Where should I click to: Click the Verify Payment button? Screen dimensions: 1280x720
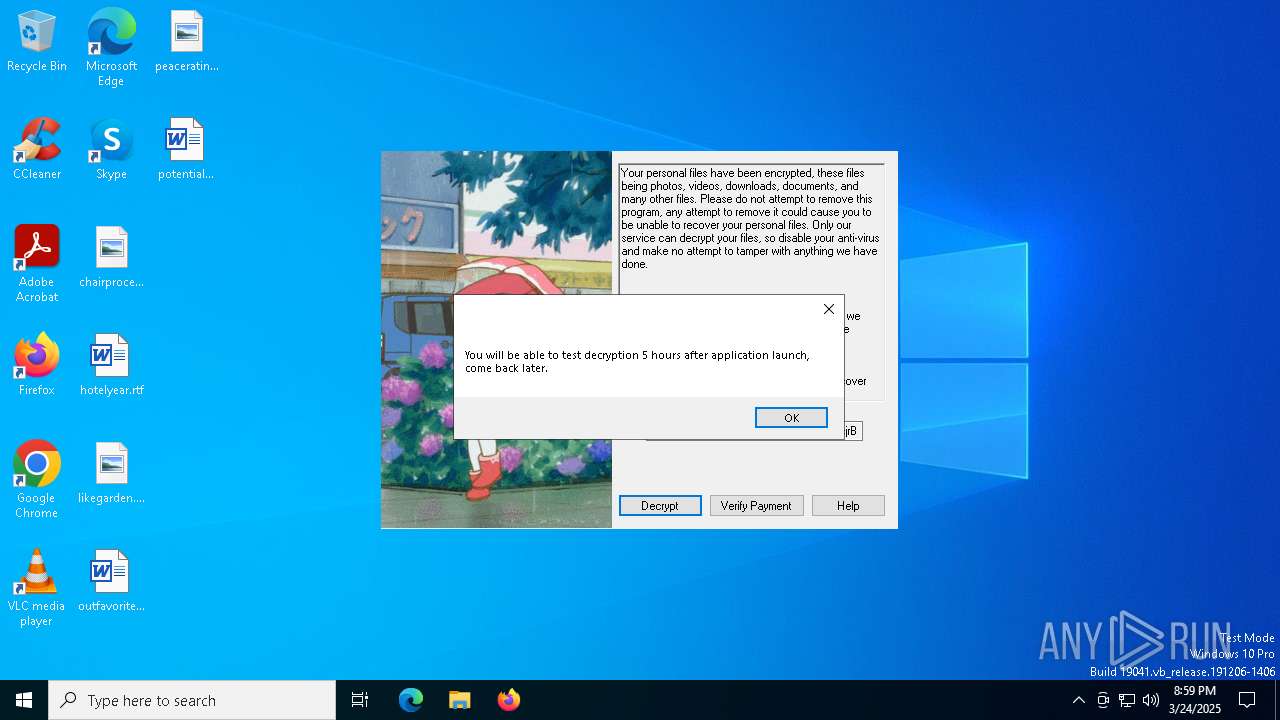756,506
